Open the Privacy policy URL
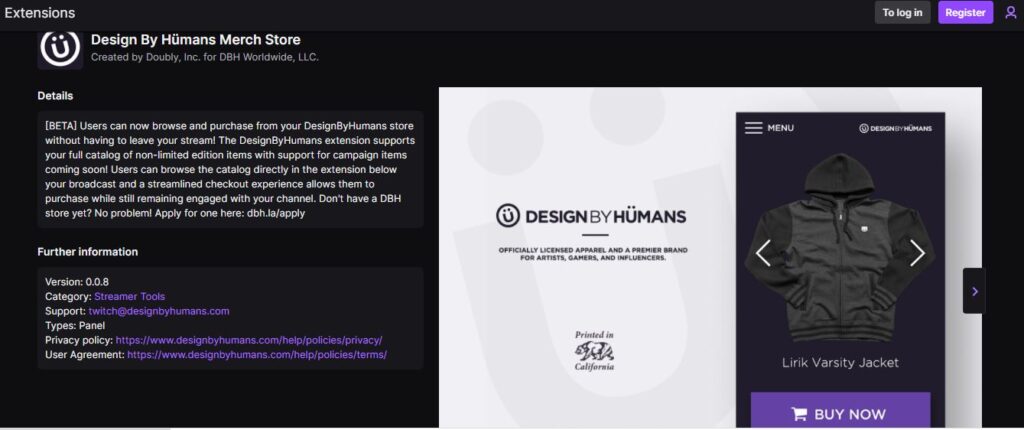 click(x=249, y=340)
